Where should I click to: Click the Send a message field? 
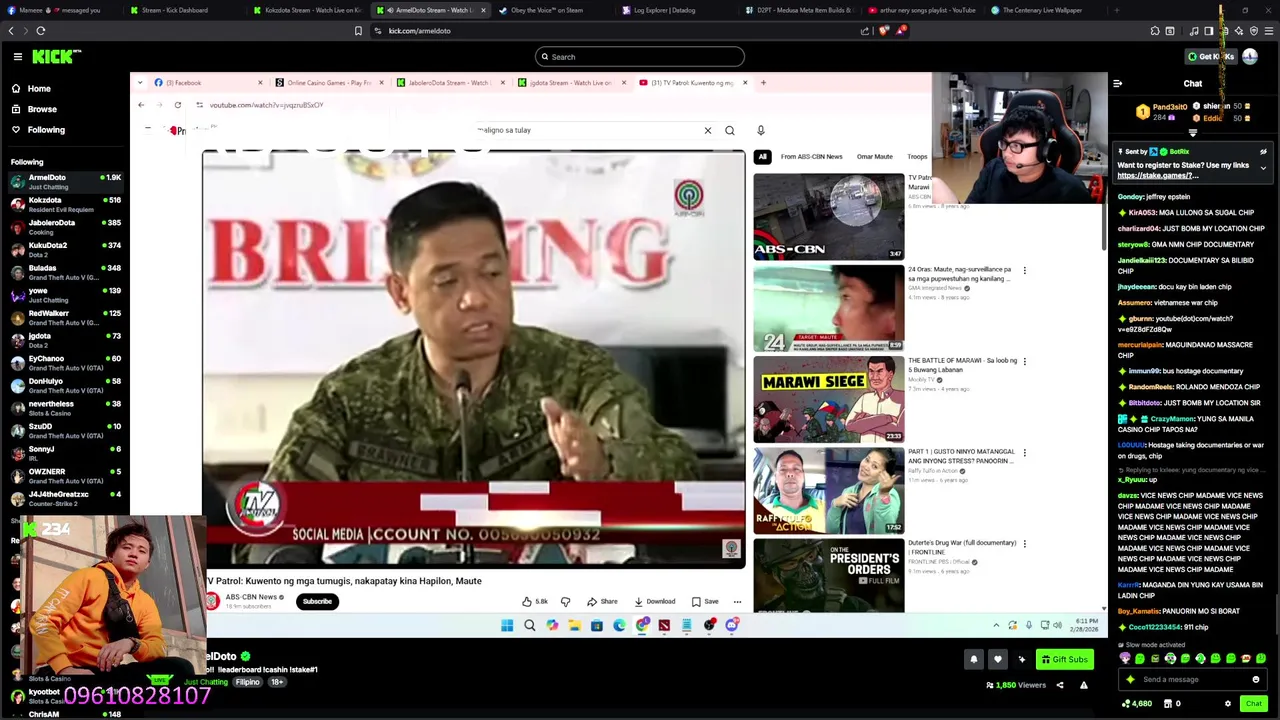click(1190, 680)
